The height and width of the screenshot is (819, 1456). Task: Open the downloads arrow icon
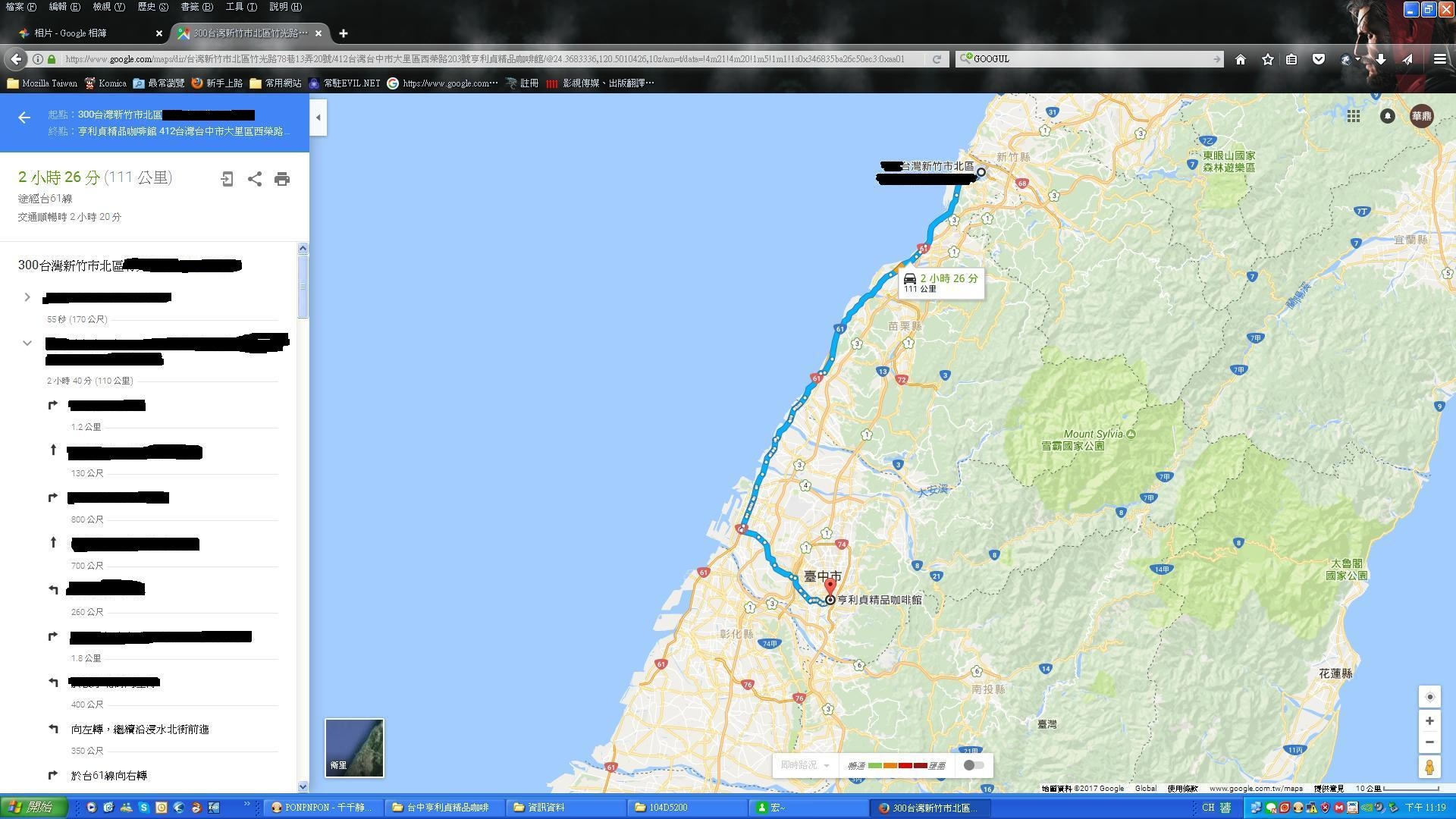[x=1381, y=59]
